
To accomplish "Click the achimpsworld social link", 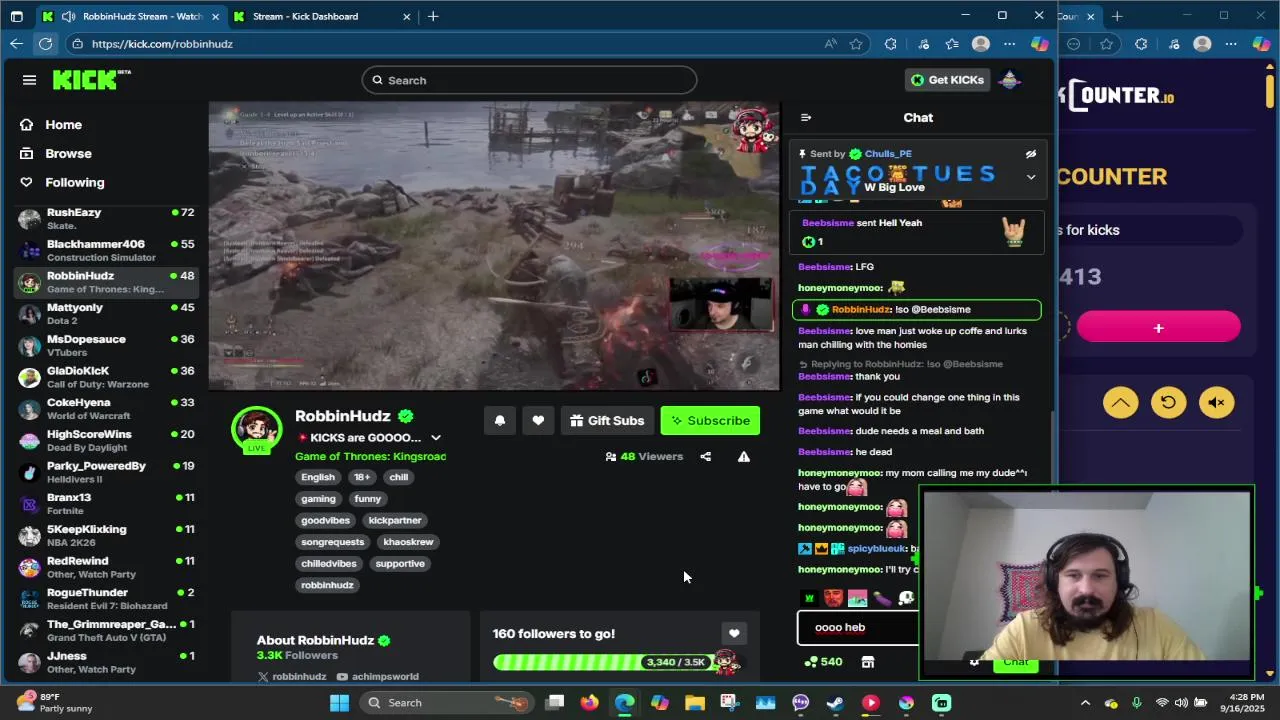I will (377, 677).
